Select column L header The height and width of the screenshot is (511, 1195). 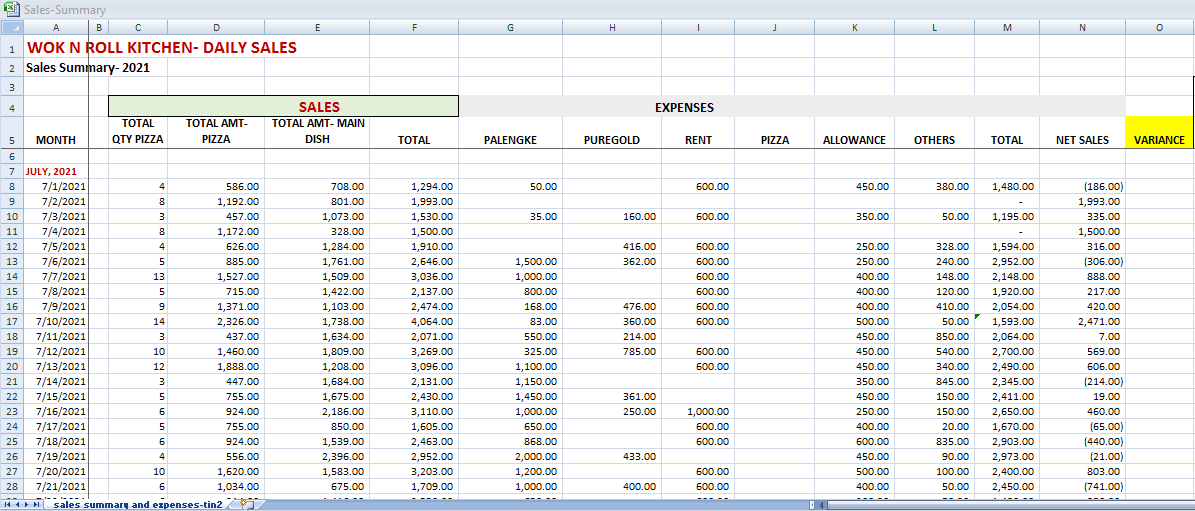click(934, 27)
